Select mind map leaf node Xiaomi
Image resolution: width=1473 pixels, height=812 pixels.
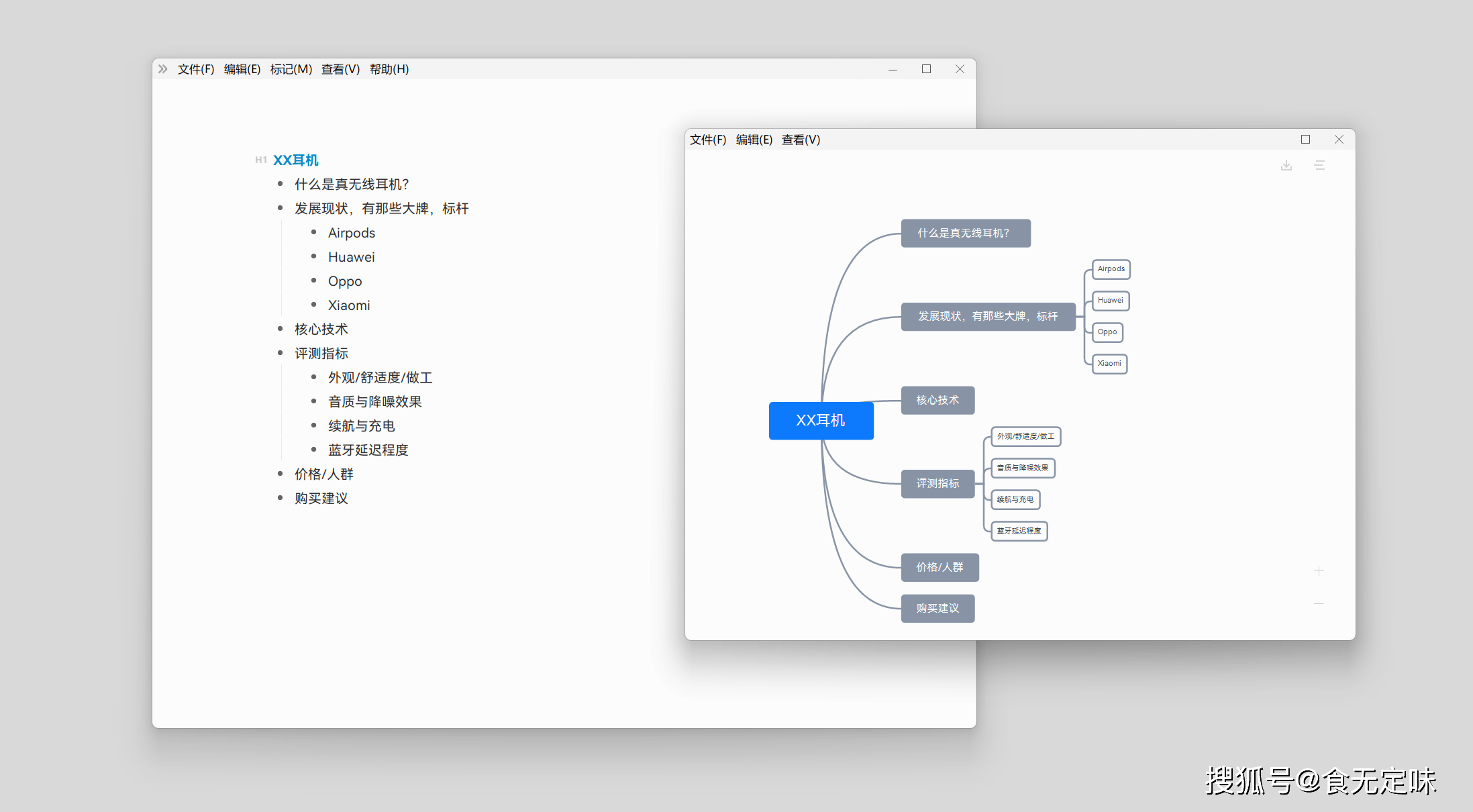(x=1109, y=364)
